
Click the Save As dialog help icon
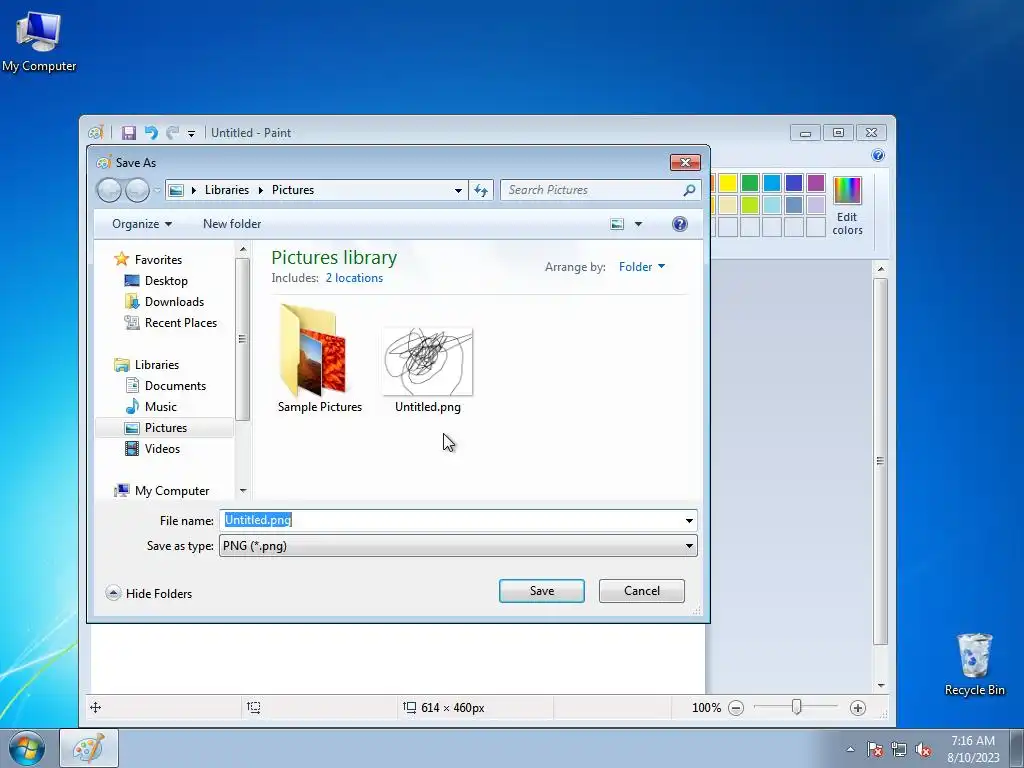[x=679, y=224]
